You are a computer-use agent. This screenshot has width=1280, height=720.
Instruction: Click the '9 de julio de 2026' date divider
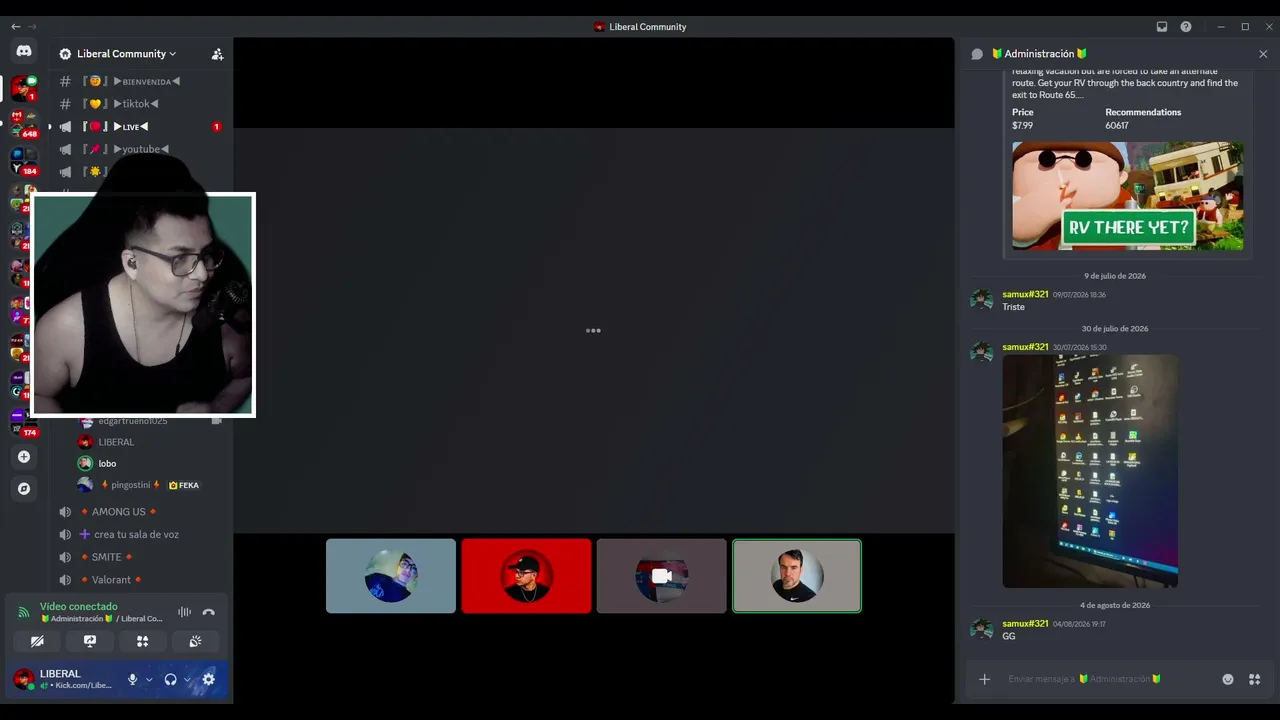click(1115, 276)
